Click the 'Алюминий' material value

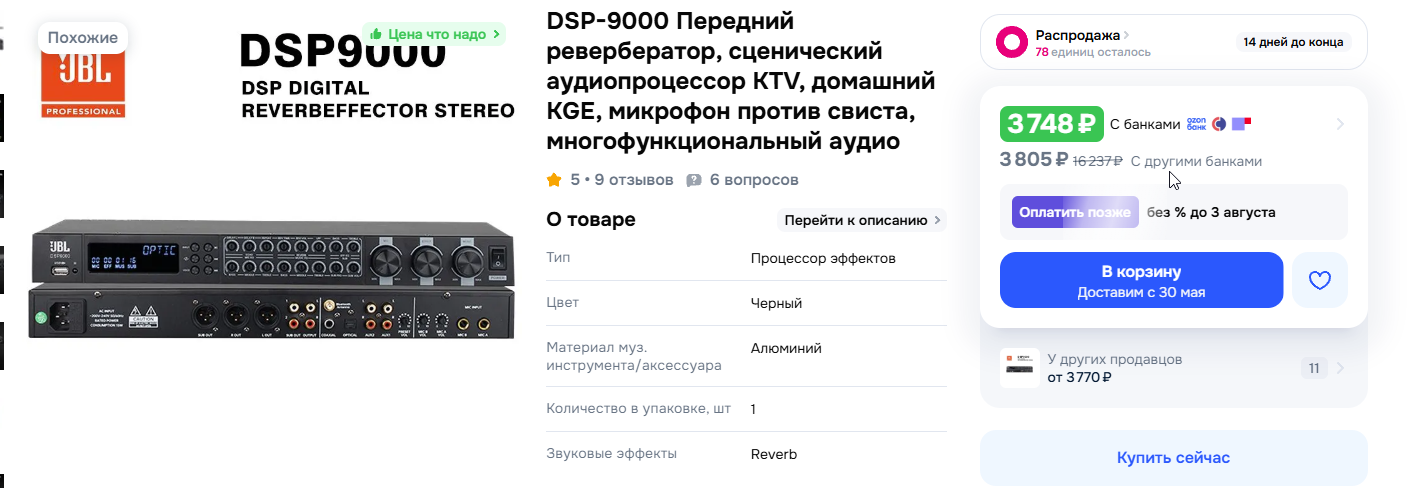[x=786, y=348]
